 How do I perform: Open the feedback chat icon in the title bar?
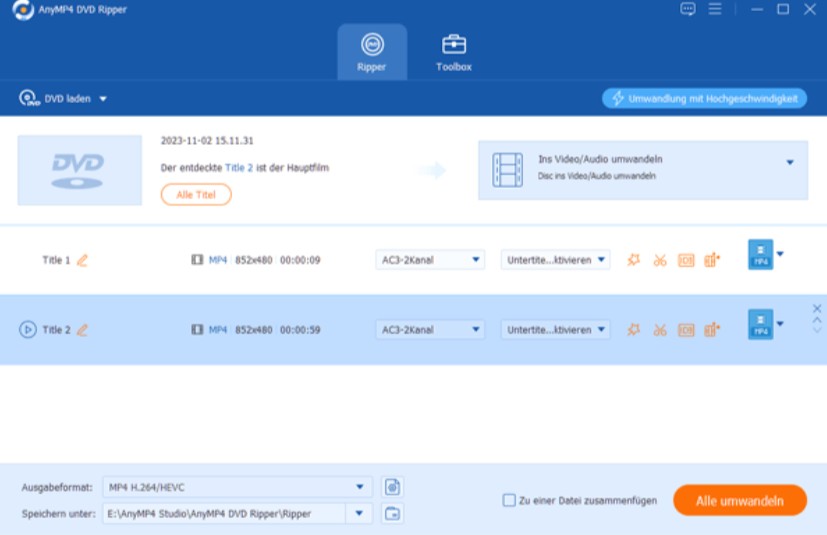tap(688, 9)
